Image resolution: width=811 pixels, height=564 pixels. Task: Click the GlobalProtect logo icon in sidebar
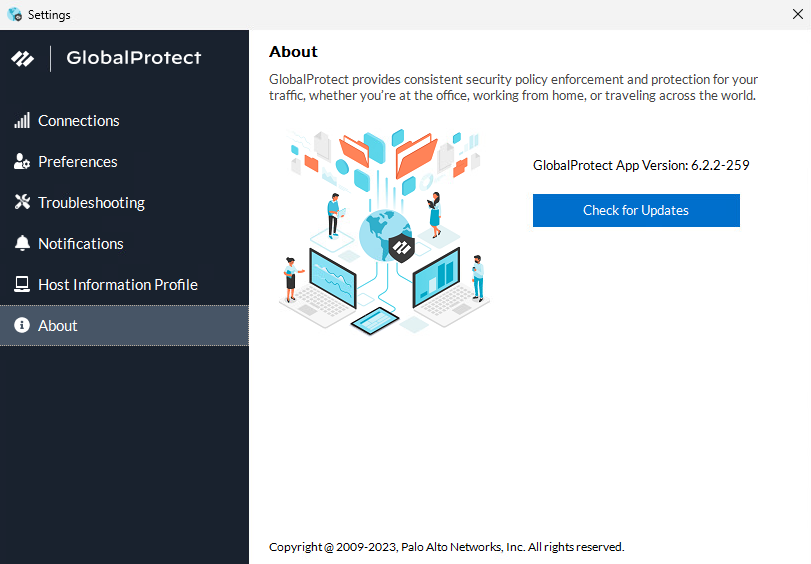click(22, 58)
